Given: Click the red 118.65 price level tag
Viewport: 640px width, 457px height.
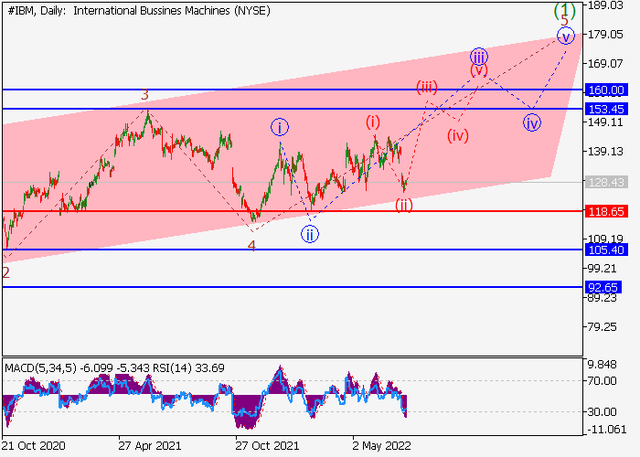Looking at the screenshot, I should click(x=606, y=211).
